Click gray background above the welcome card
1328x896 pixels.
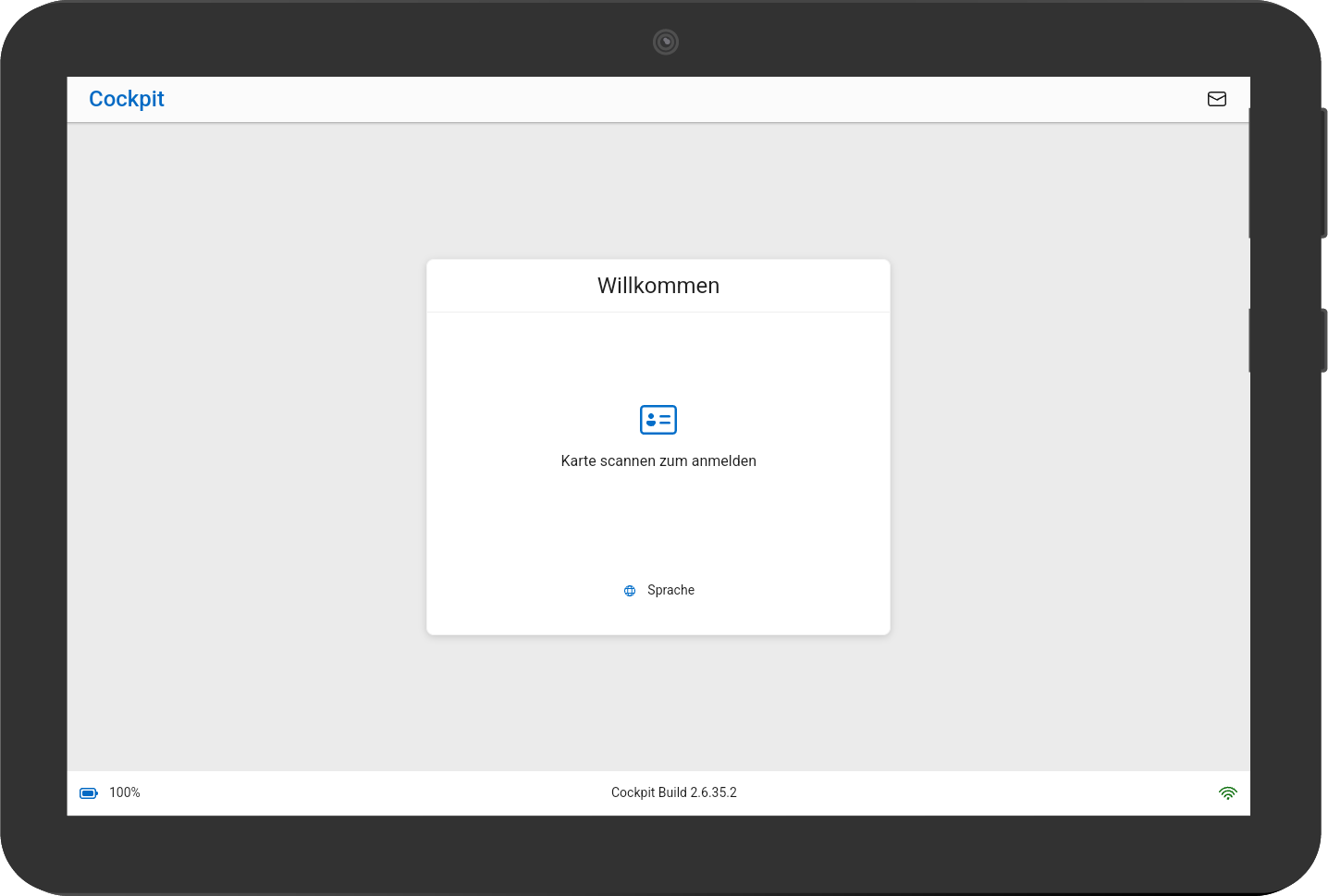tap(658, 190)
